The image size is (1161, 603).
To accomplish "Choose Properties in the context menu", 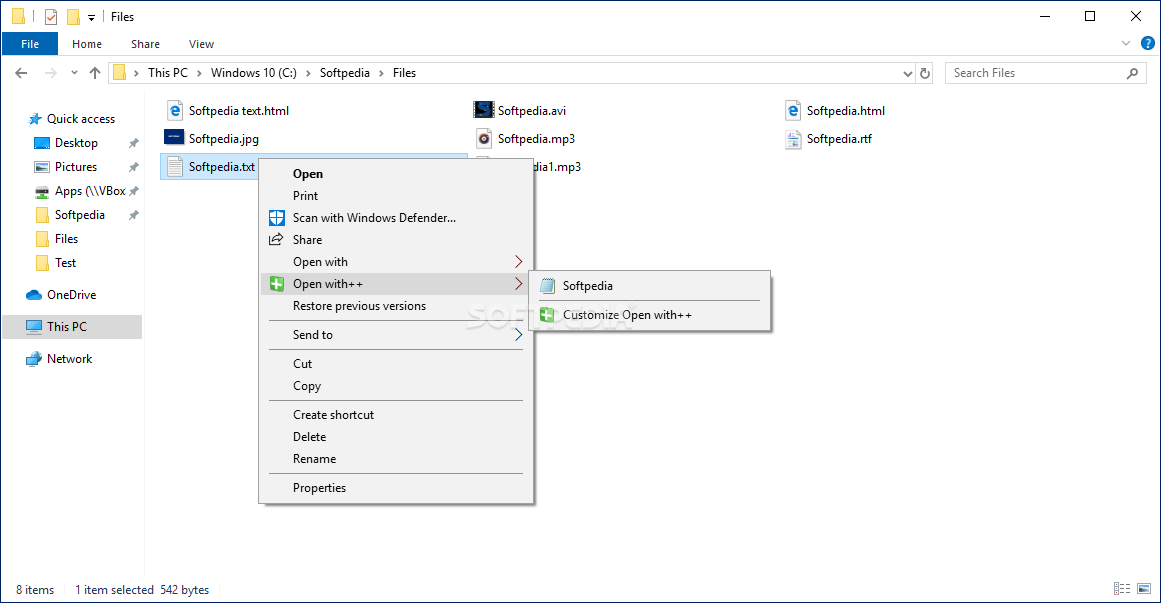I will coord(396,487).
